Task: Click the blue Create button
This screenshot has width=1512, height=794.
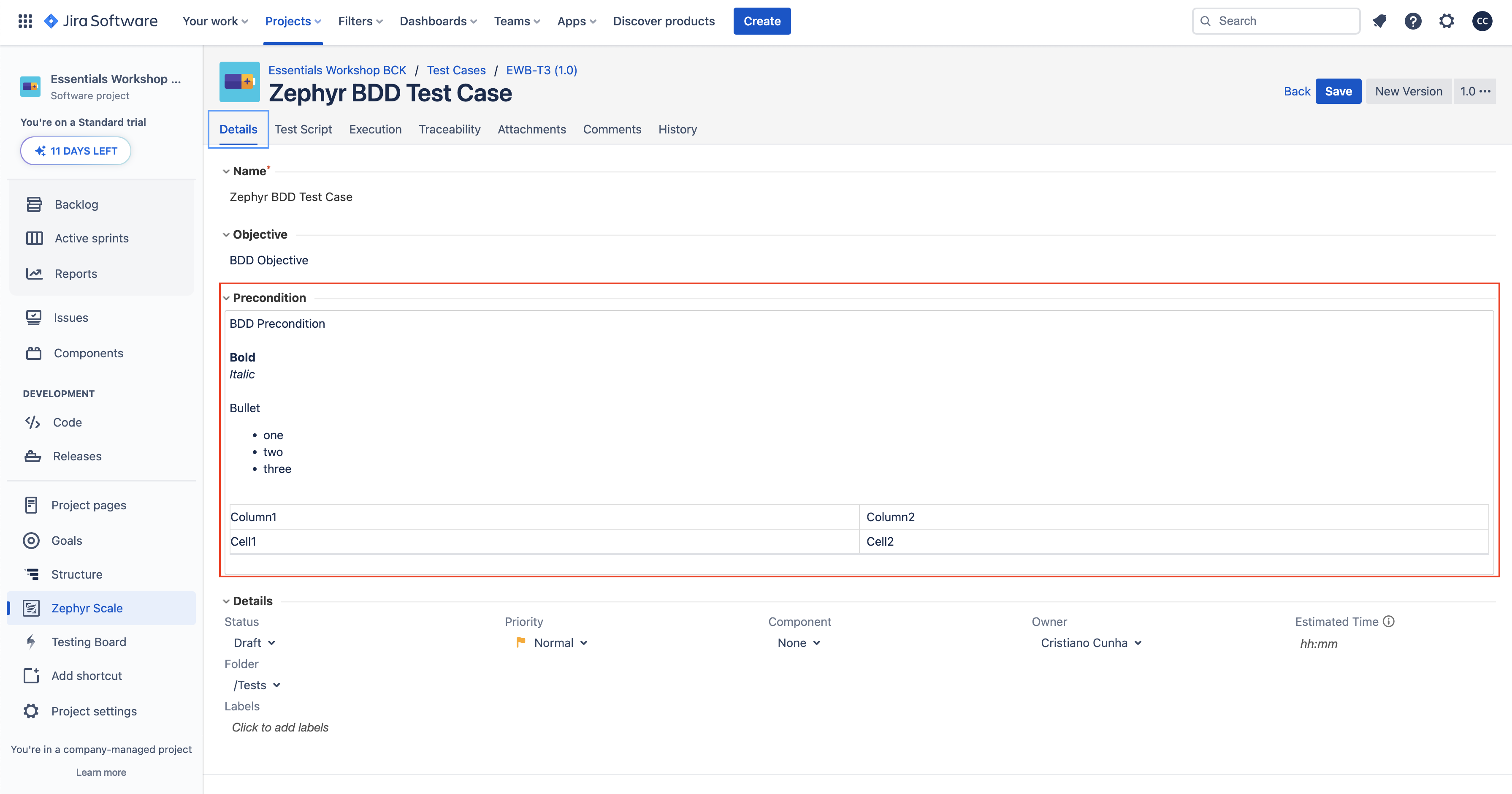Action: point(762,21)
